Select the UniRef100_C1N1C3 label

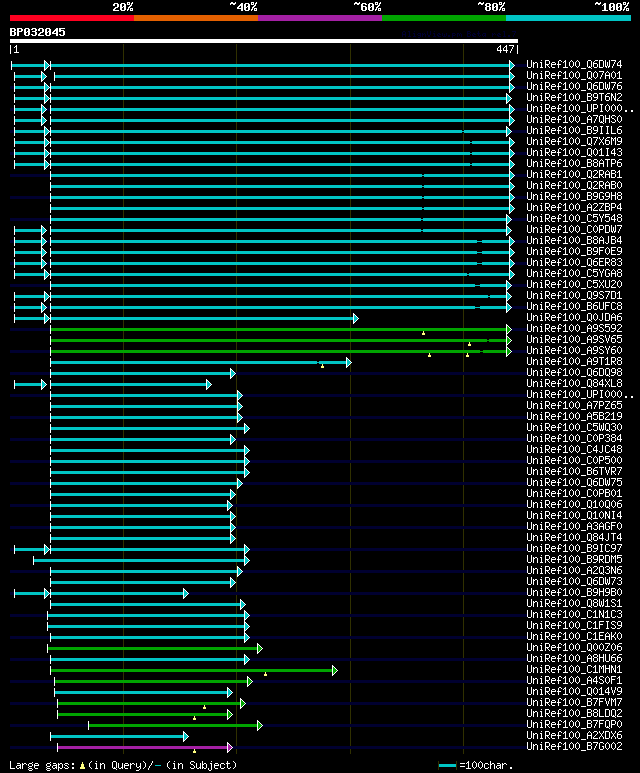574,614
